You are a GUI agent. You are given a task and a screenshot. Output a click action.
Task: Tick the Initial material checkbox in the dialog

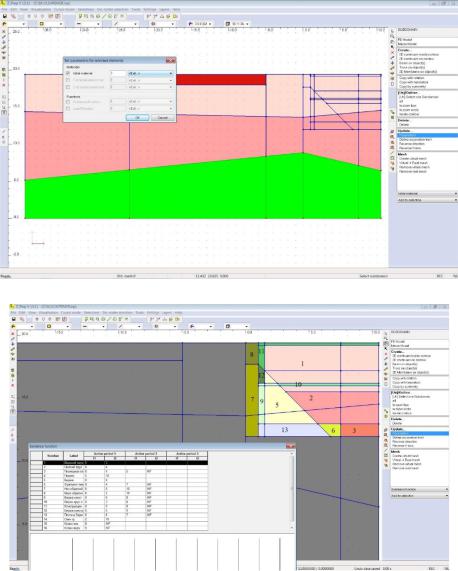pos(68,74)
